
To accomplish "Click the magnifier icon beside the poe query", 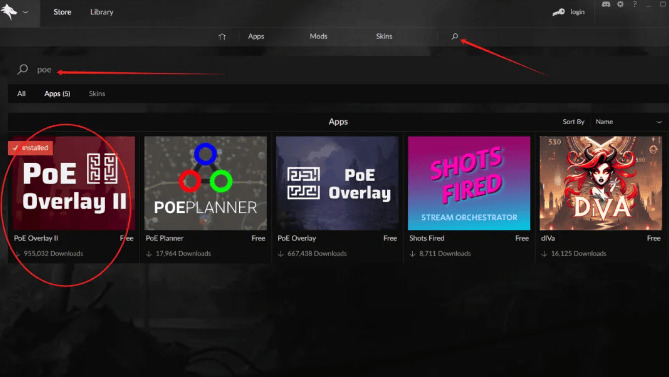I will pos(23,69).
